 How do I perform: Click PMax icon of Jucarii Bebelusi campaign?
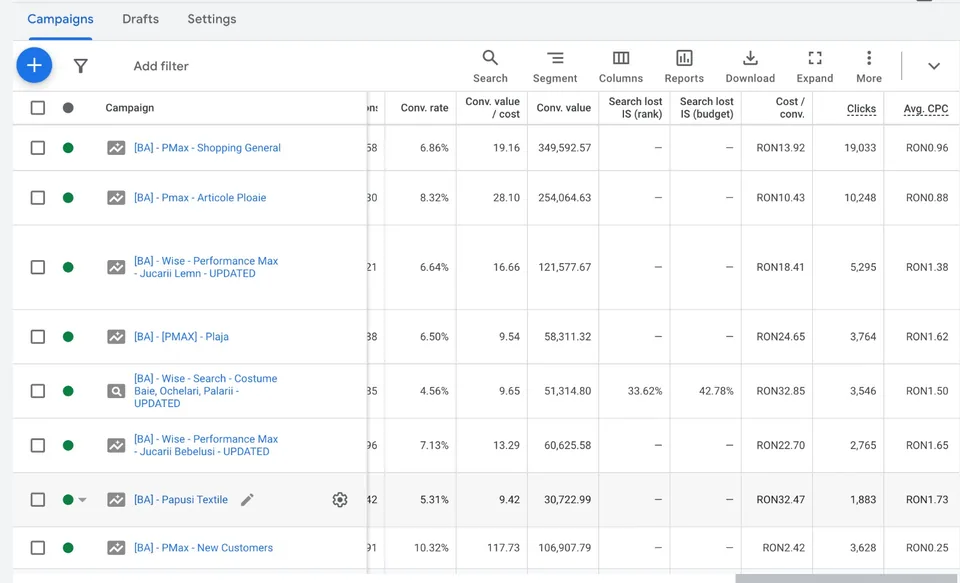[116, 445]
